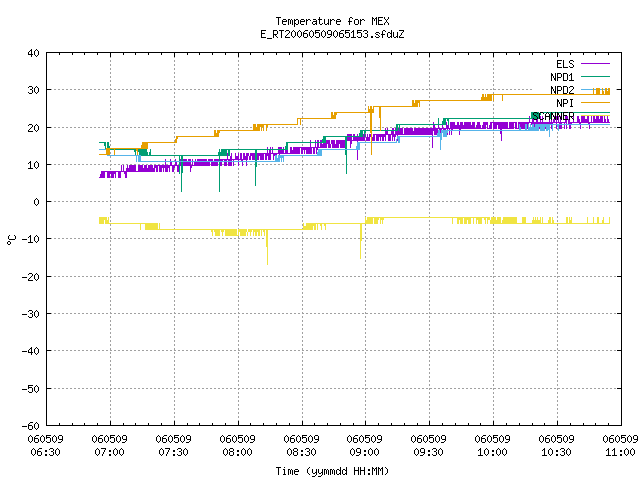Click the x-axis tick label 11:00
The height and width of the screenshot is (480, 640).
click(620, 452)
